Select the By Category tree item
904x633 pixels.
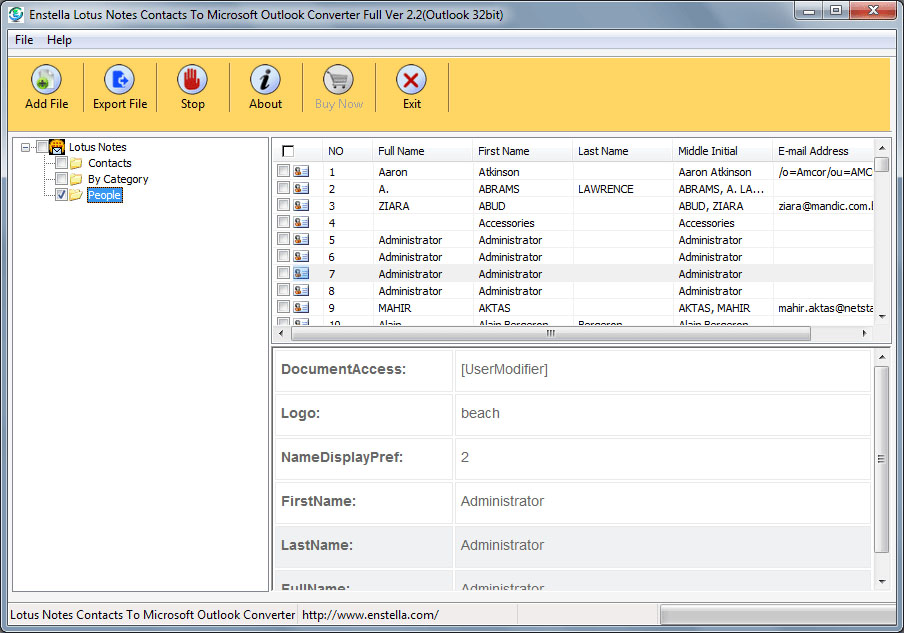click(118, 179)
